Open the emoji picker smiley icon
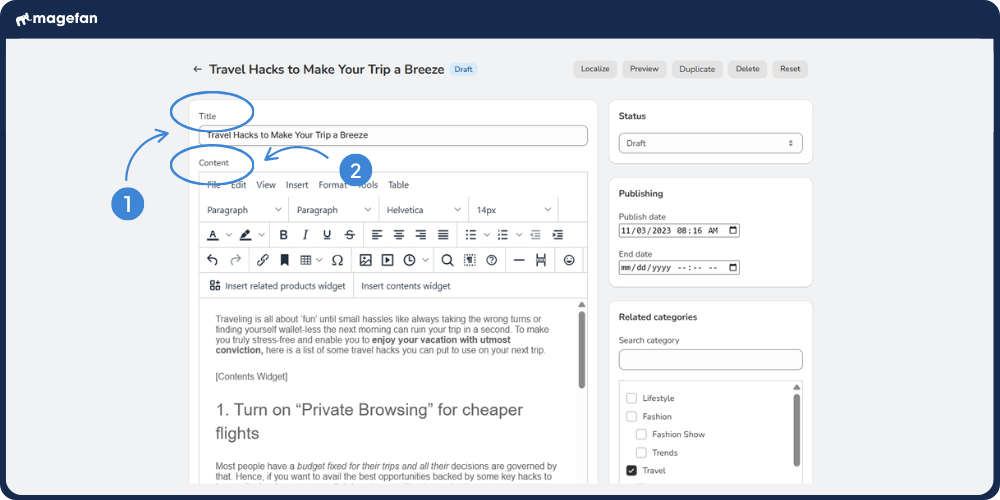Viewport: 1000px width, 500px height. [x=569, y=260]
